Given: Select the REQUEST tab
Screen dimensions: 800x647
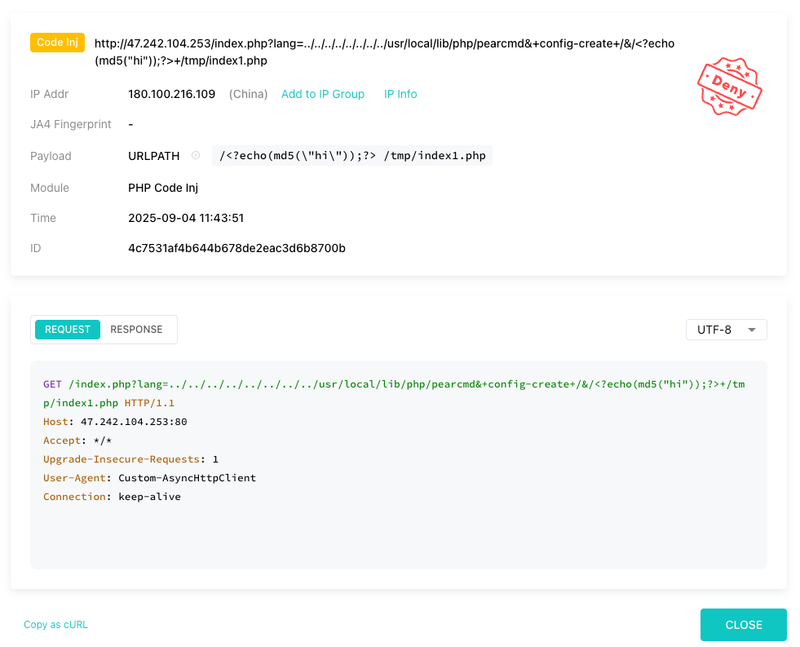Looking at the screenshot, I should [x=67, y=330].
